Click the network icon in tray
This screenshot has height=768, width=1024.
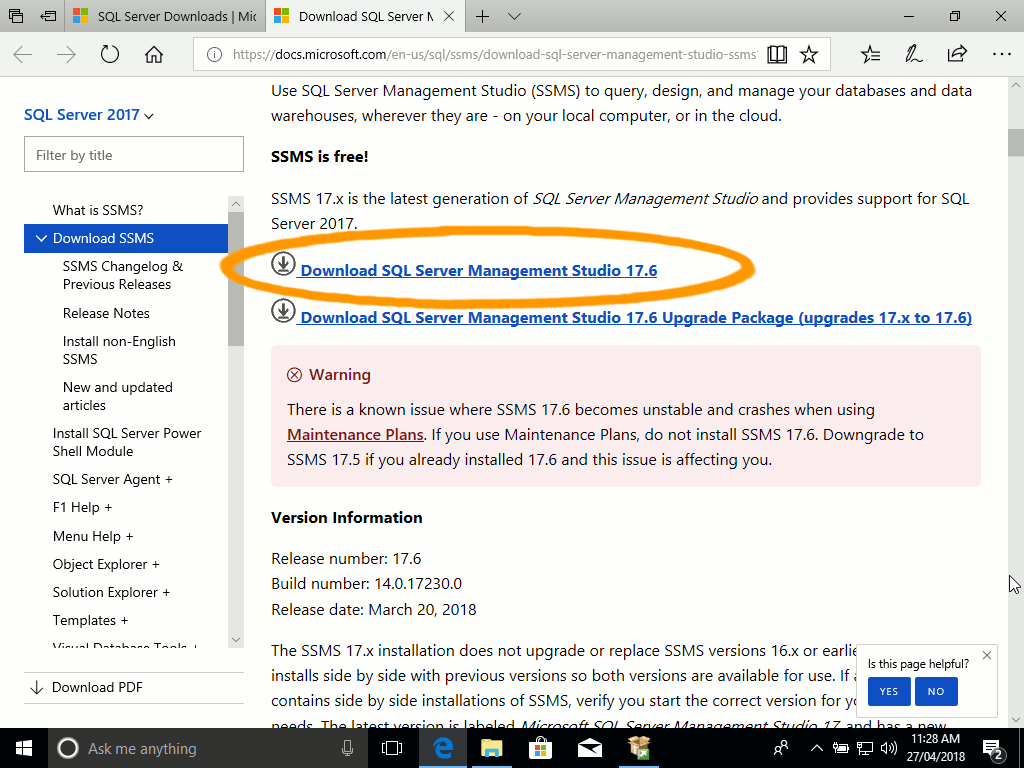[865, 748]
